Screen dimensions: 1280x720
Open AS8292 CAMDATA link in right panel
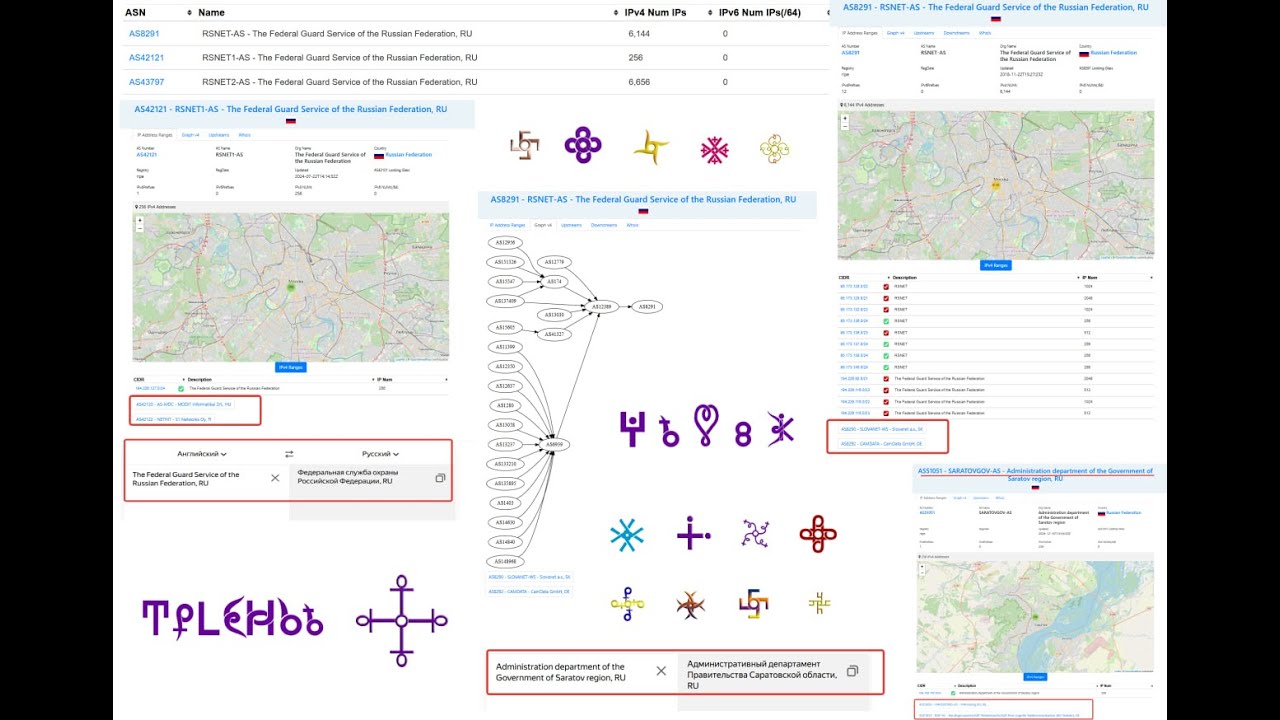pos(881,443)
